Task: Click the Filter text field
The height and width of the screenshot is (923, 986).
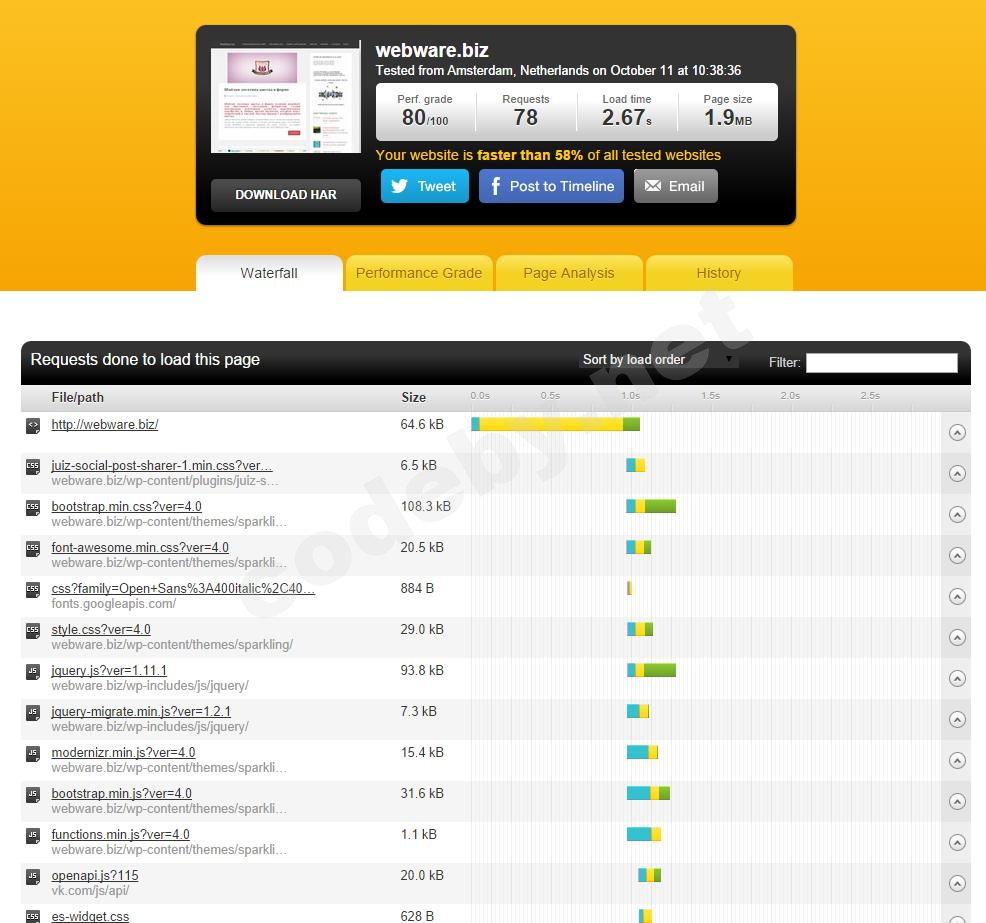Action: point(881,363)
